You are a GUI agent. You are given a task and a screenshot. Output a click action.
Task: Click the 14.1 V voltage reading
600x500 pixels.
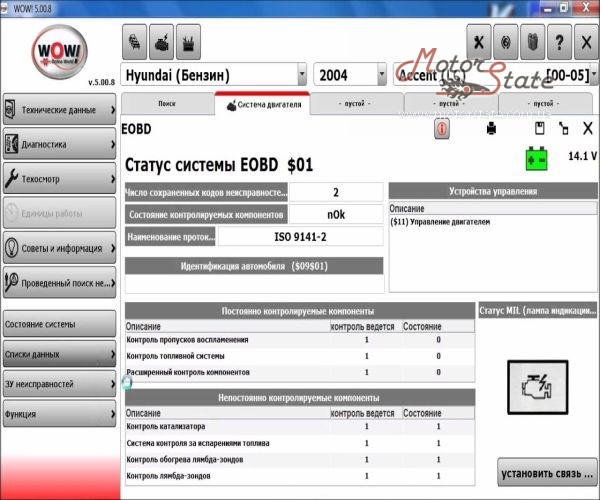(x=582, y=156)
